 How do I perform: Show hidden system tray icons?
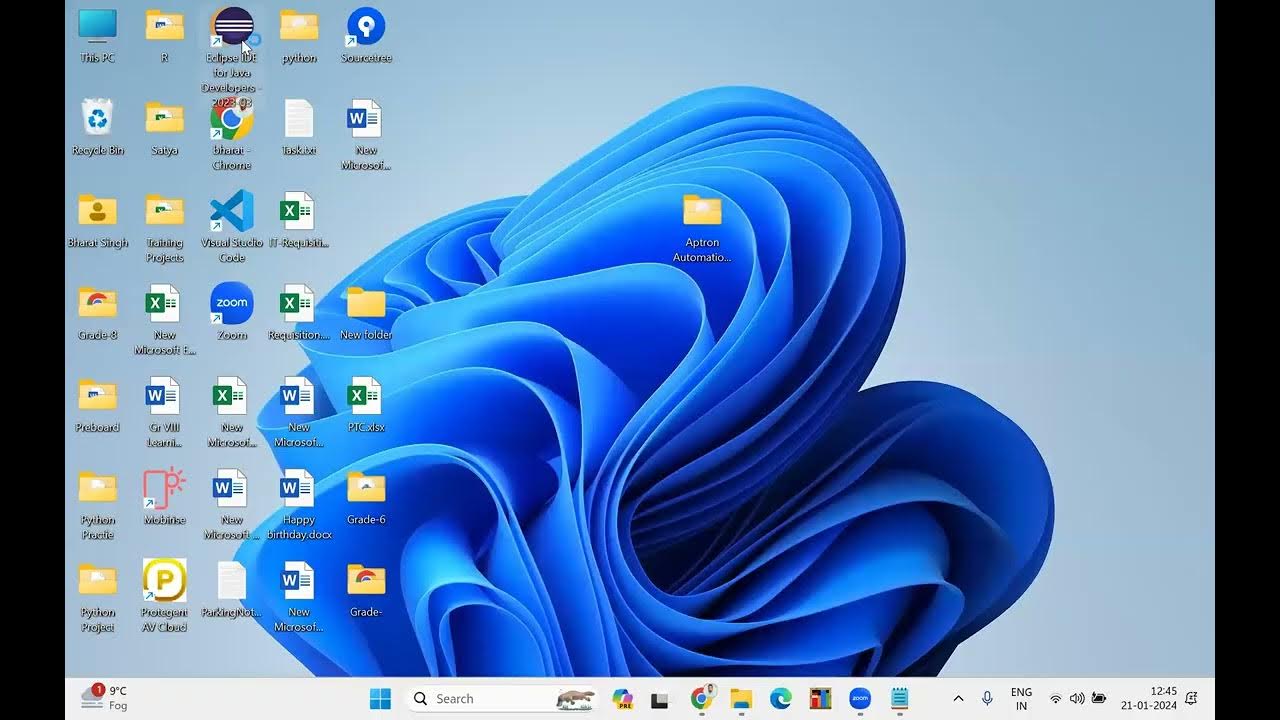coord(958,699)
